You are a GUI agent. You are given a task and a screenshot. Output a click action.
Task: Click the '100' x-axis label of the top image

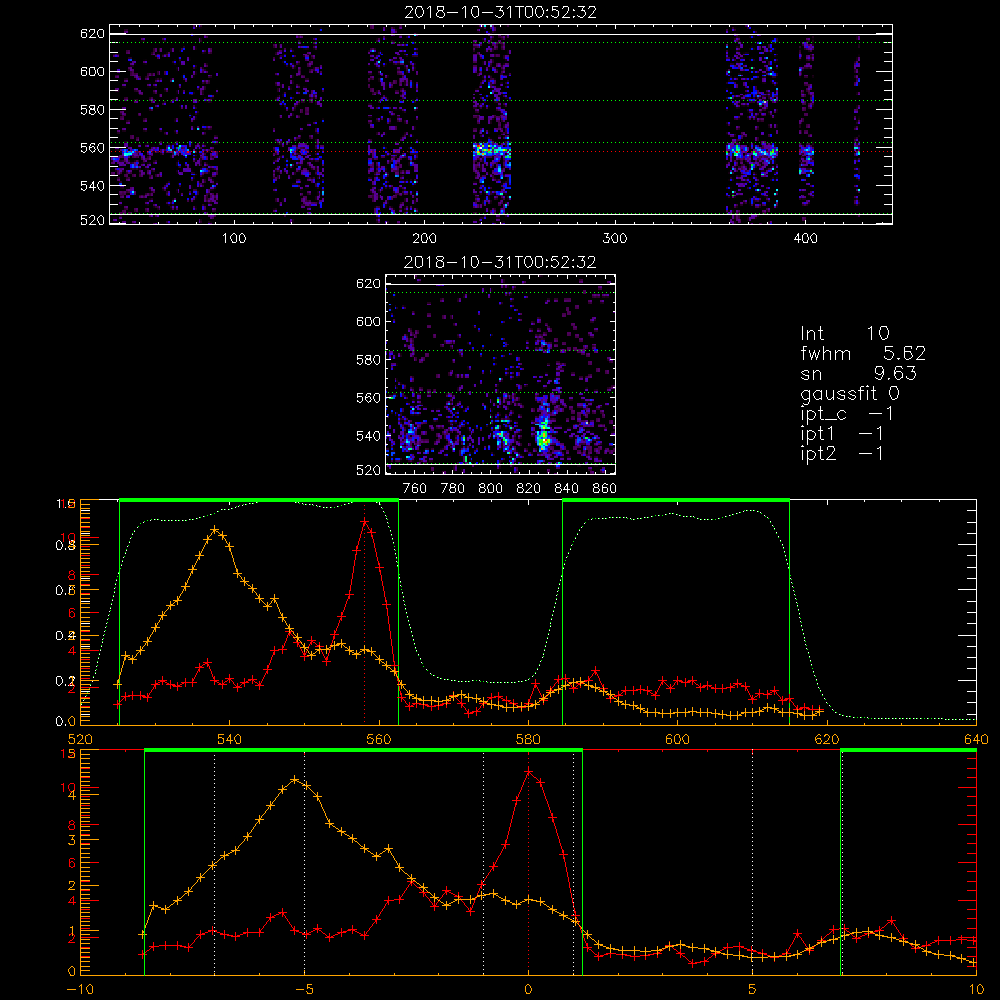234,239
